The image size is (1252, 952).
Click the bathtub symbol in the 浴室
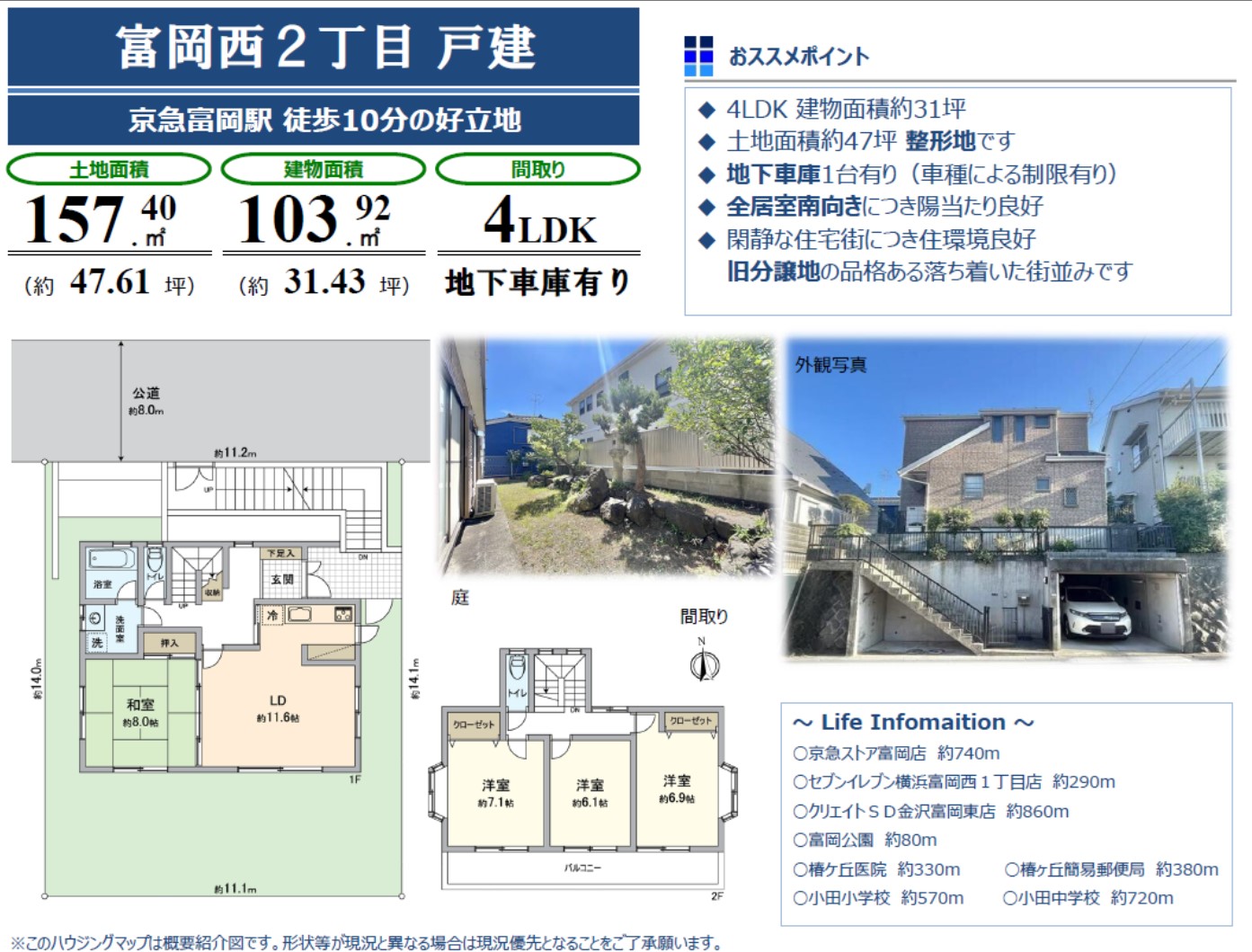pos(111,559)
